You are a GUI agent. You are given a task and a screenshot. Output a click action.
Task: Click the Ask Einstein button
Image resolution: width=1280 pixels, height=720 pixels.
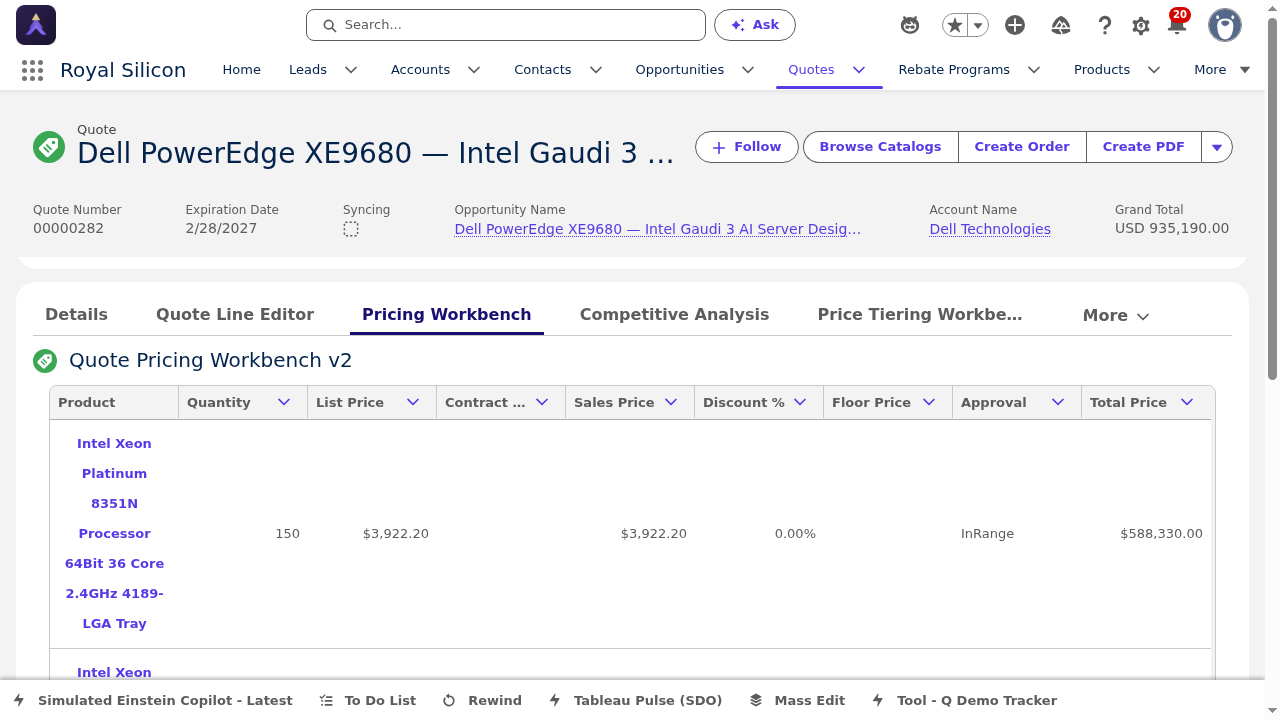point(755,25)
